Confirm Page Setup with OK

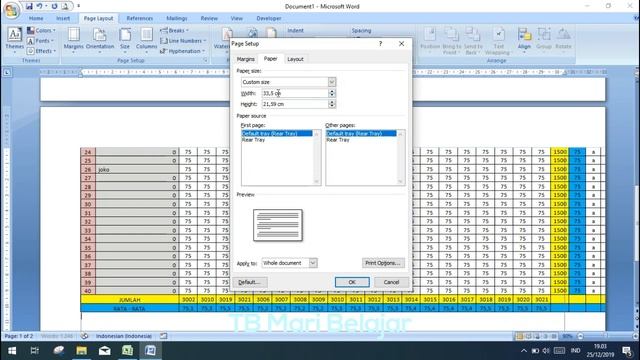tap(352, 282)
